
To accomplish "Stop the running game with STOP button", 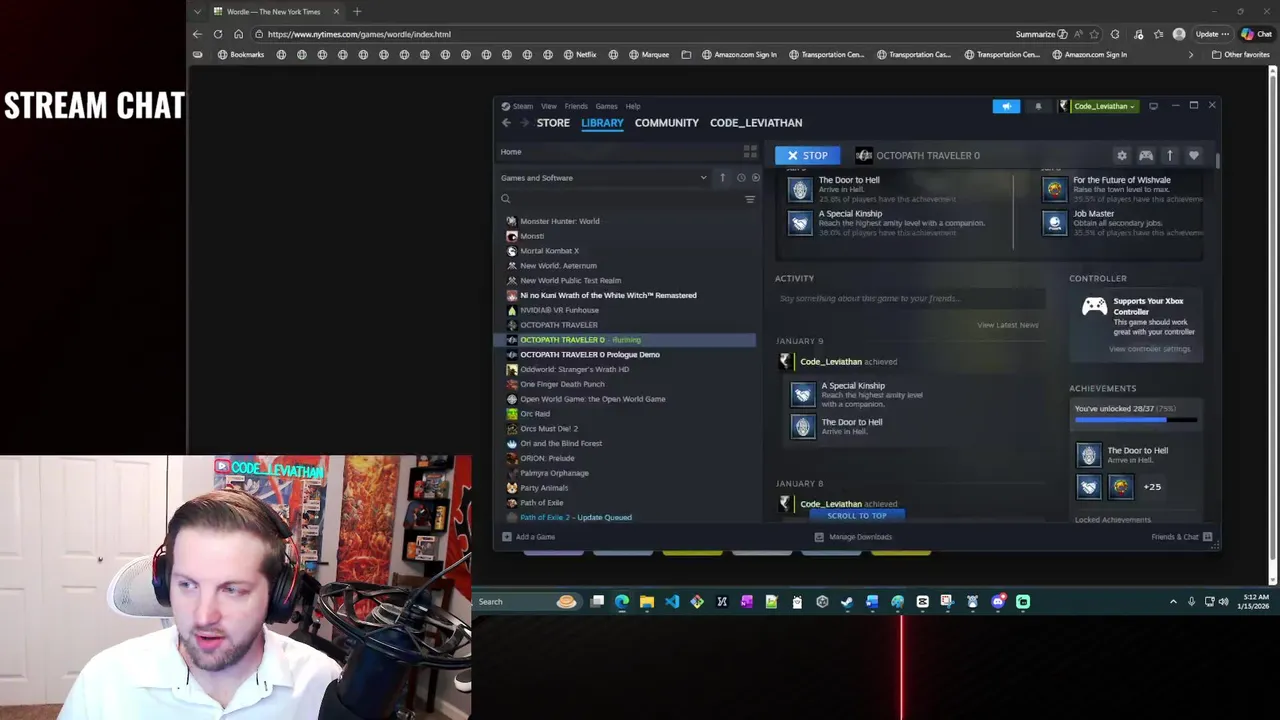I will [807, 155].
